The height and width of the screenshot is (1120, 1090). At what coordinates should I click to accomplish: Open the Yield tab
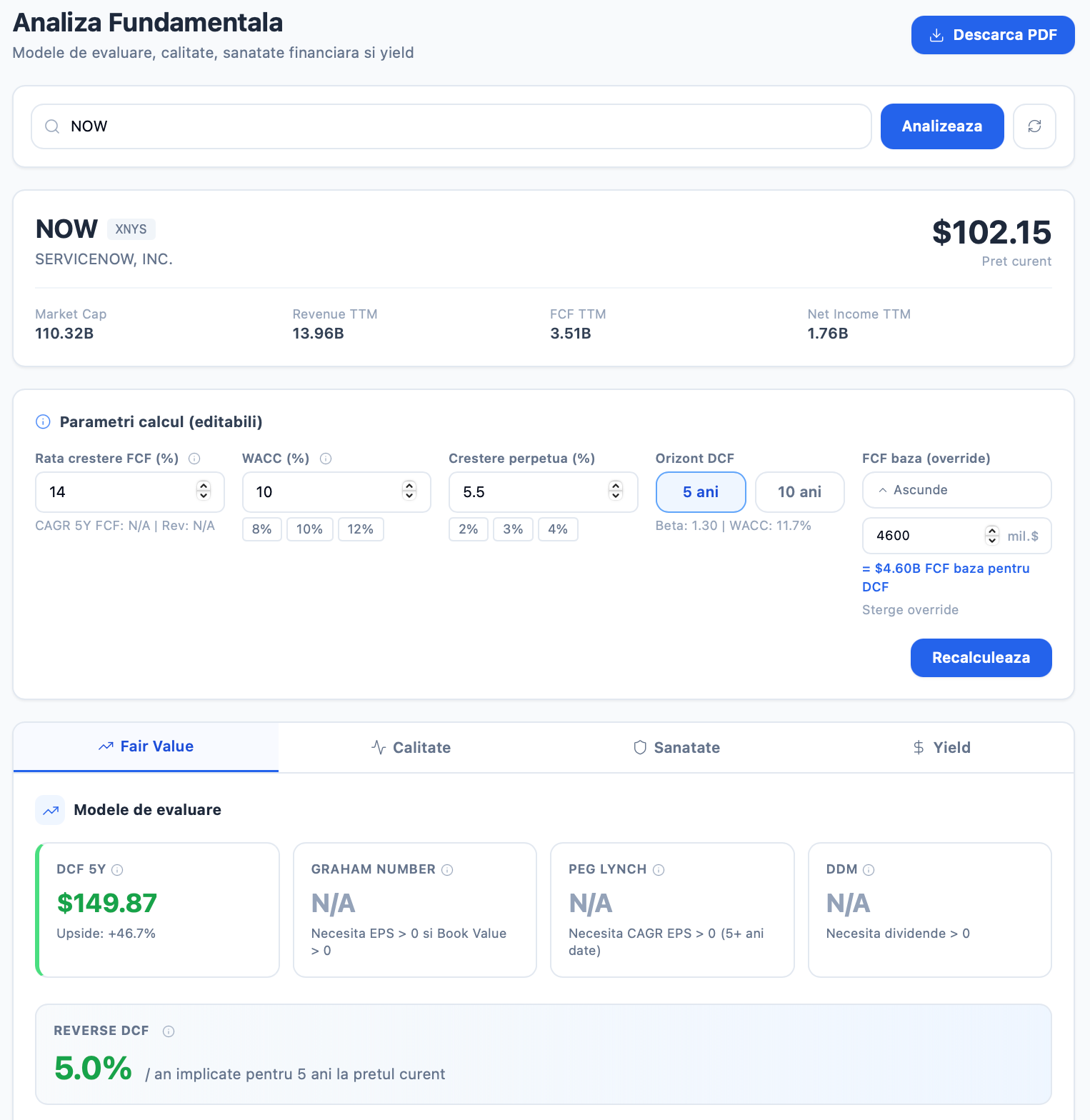click(941, 747)
